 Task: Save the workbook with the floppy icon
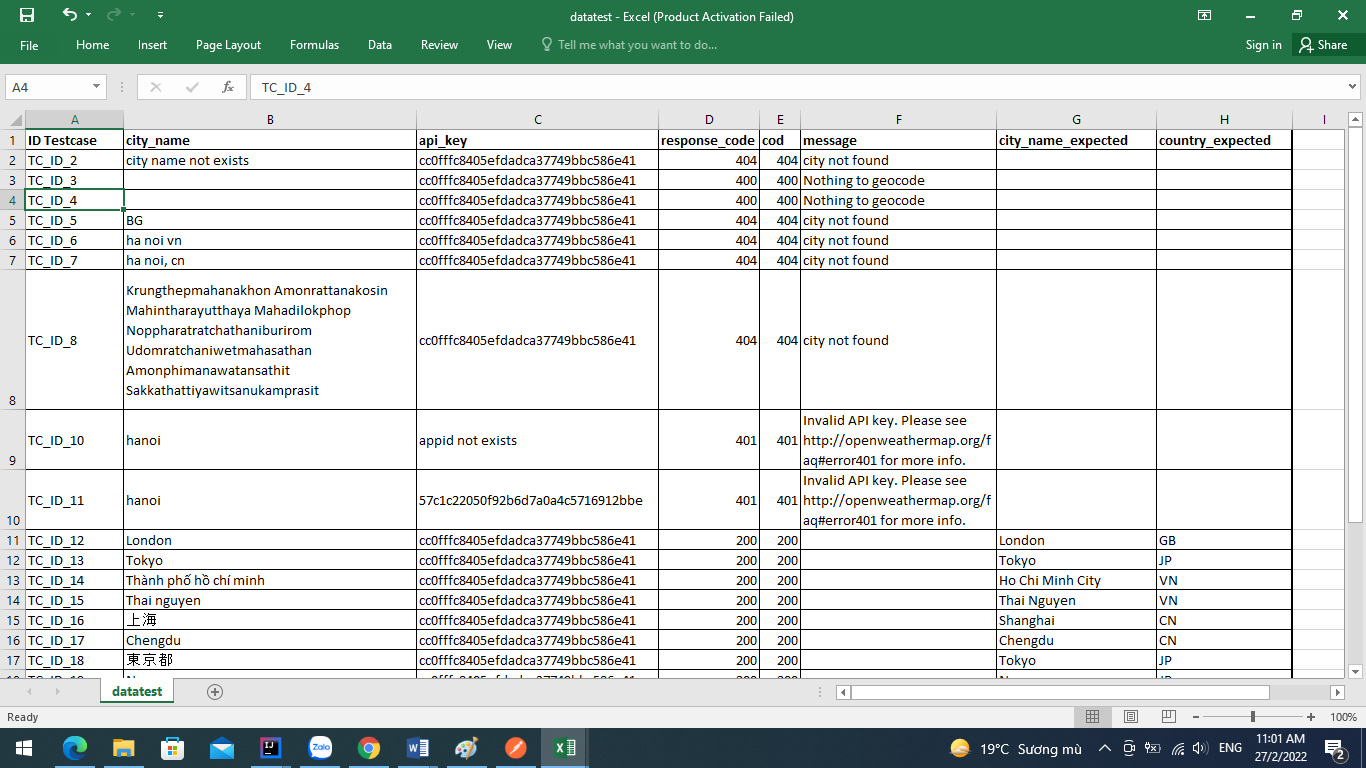27,15
